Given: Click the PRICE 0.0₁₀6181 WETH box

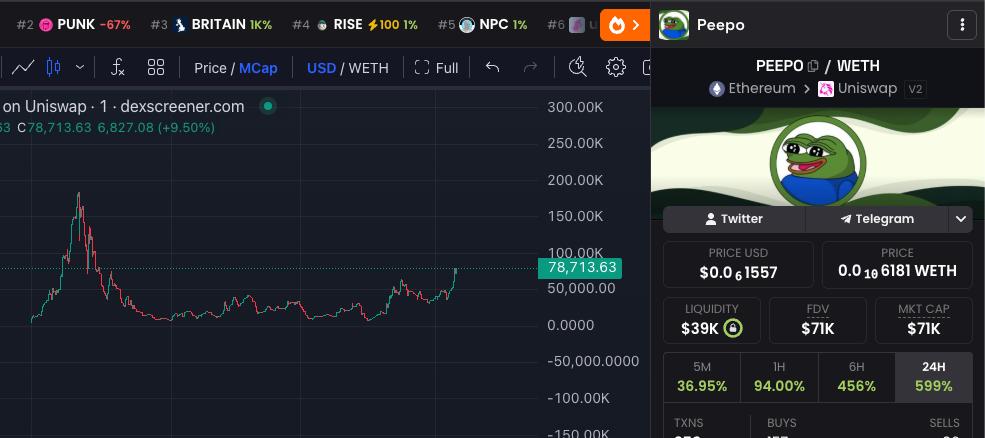Looking at the screenshot, I should pyautogui.click(x=897, y=264).
